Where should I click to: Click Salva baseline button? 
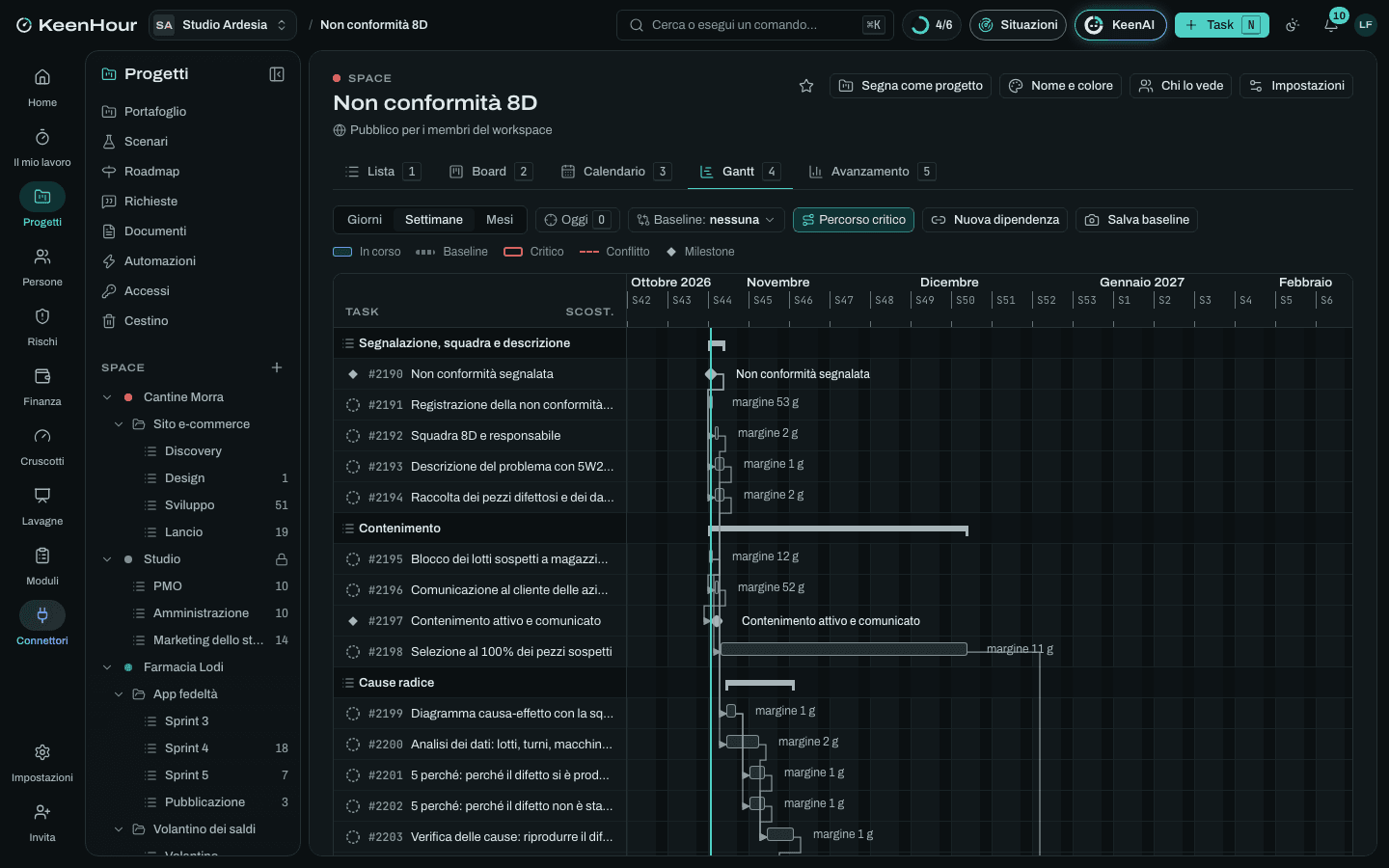point(1136,220)
